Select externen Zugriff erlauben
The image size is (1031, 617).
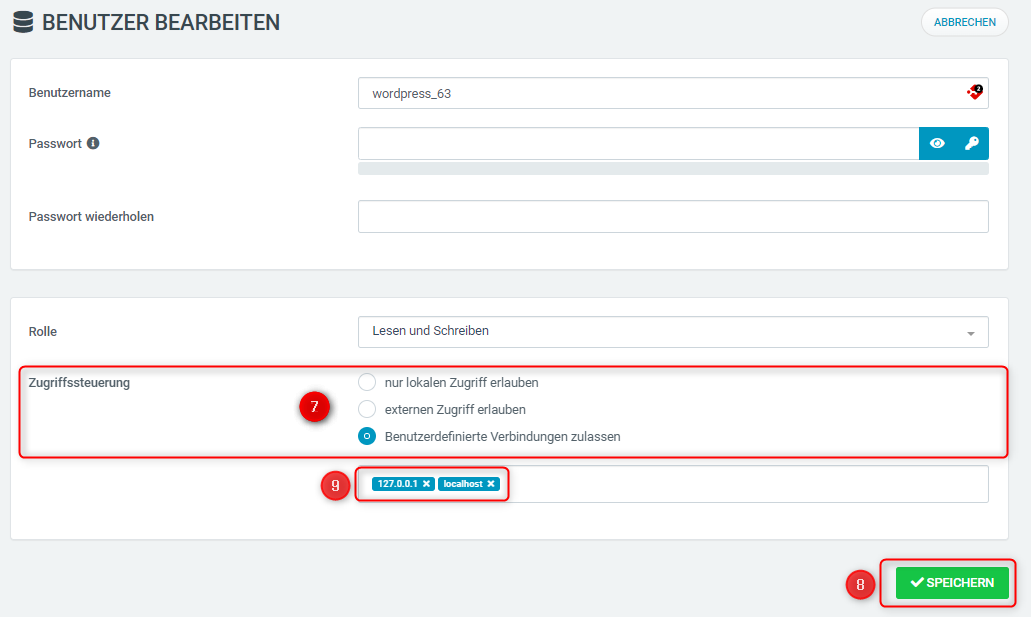[367, 409]
